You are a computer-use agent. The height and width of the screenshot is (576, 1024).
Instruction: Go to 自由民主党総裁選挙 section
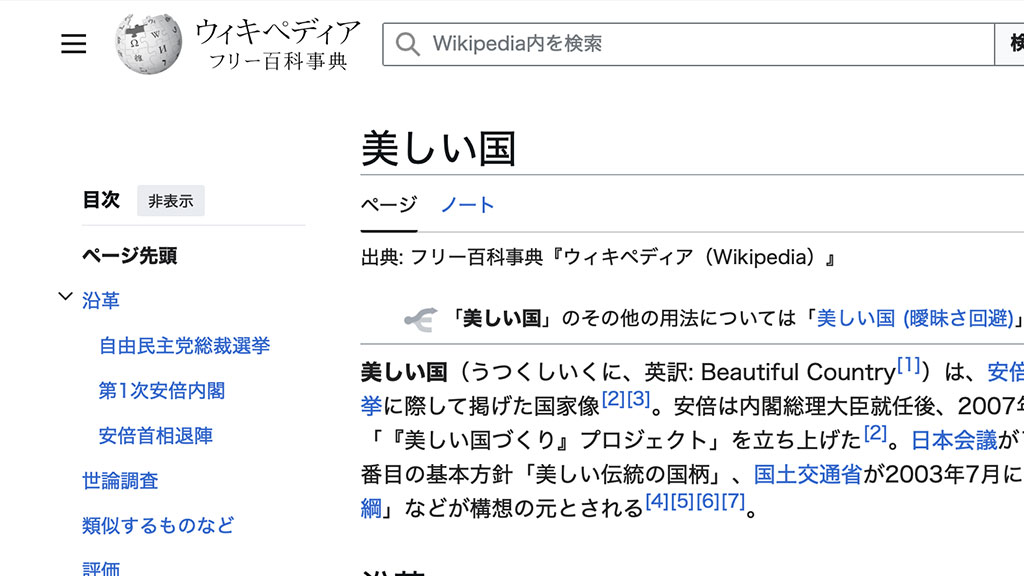[x=184, y=346]
